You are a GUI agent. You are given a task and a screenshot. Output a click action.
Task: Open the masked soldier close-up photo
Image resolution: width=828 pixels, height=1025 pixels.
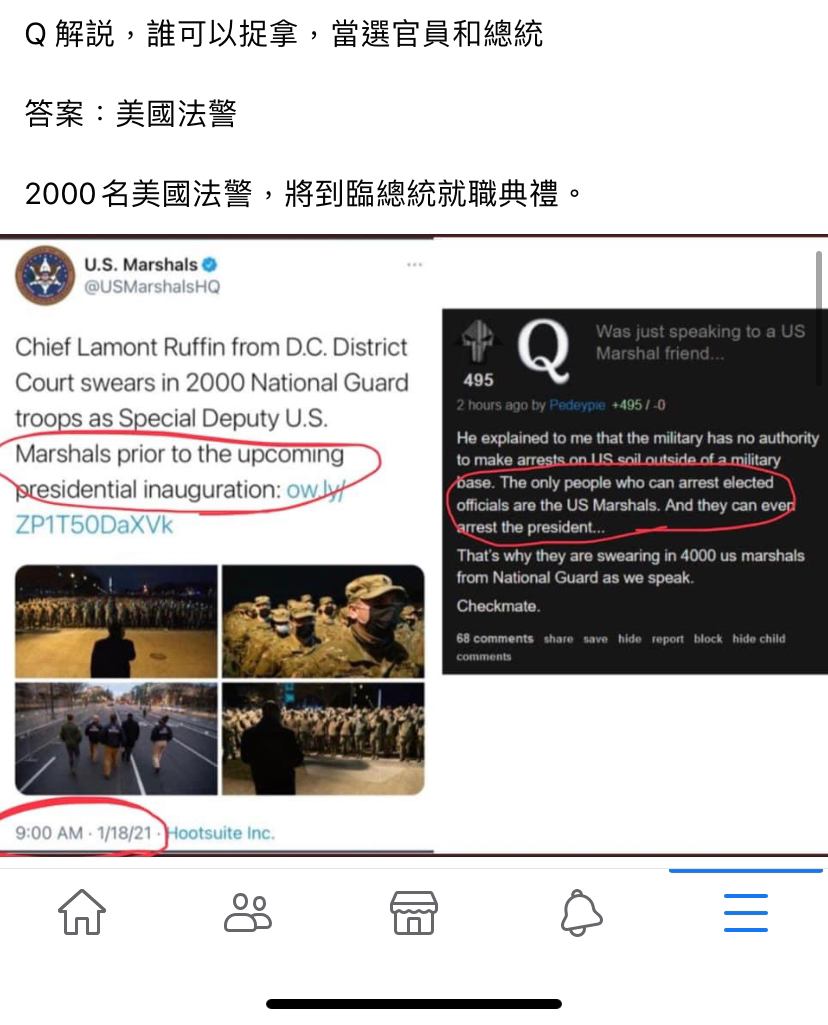323,621
